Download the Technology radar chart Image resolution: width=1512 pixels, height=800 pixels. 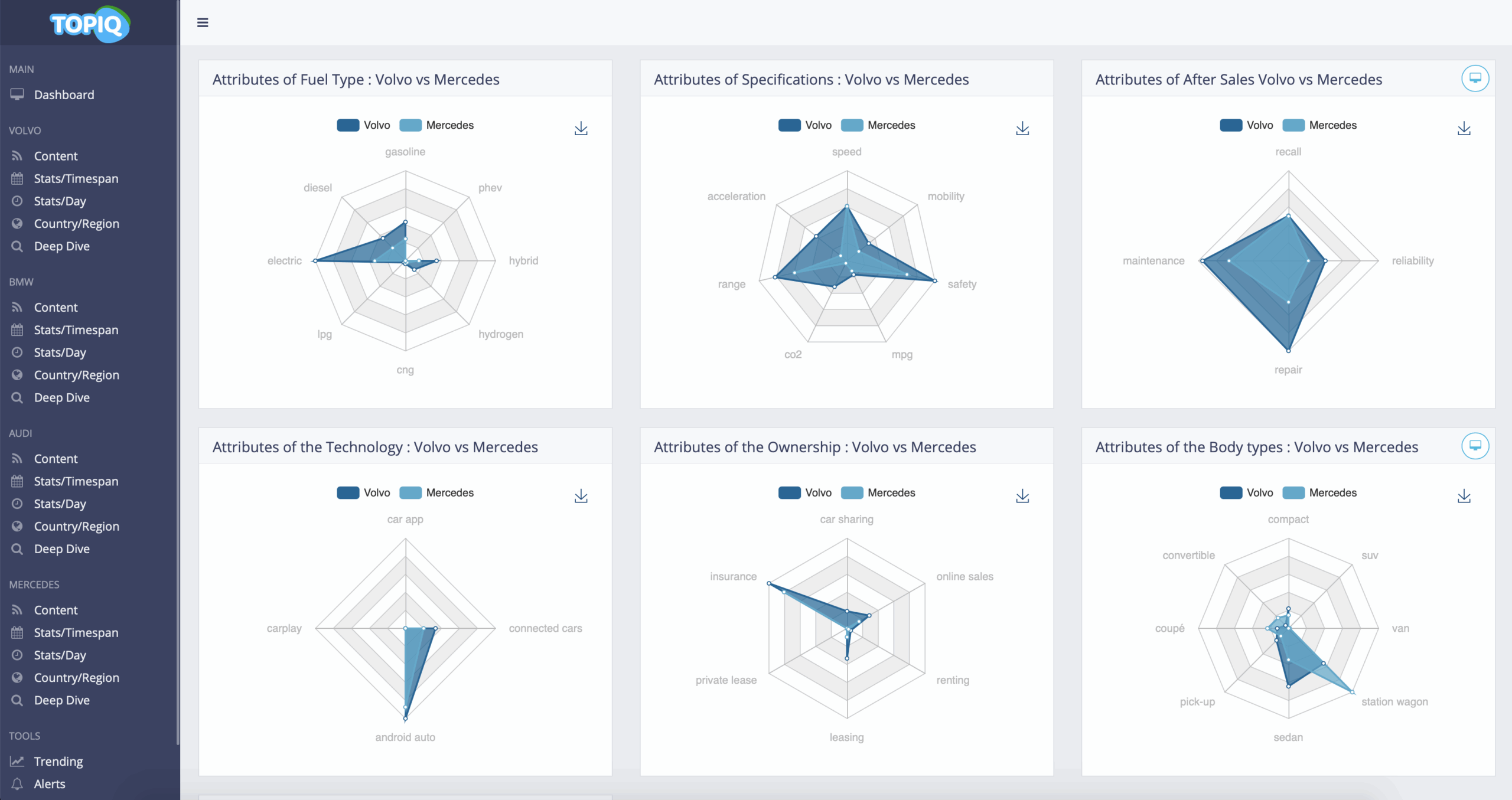[581, 497]
